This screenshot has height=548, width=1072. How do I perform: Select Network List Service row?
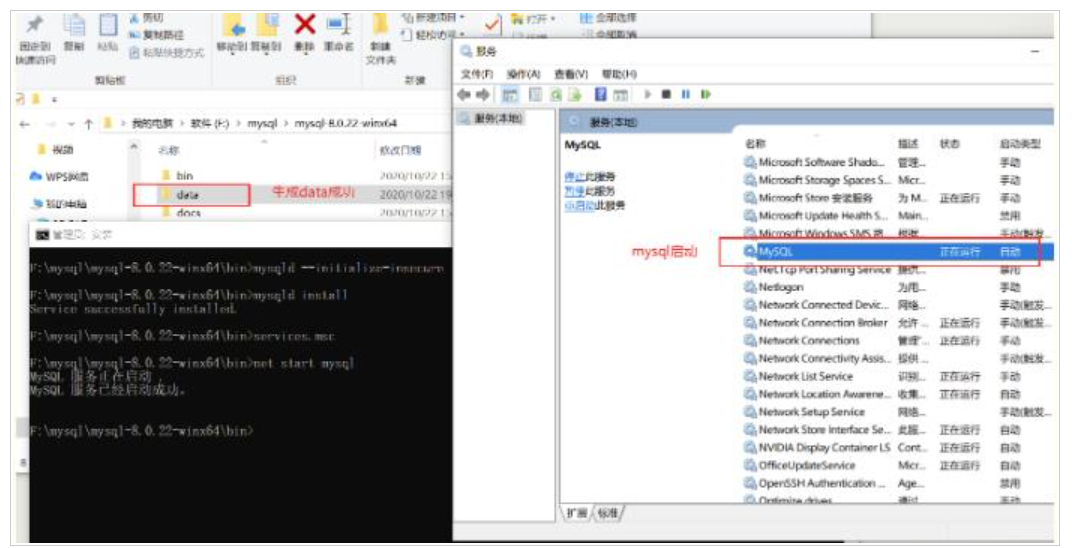click(x=897, y=376)
